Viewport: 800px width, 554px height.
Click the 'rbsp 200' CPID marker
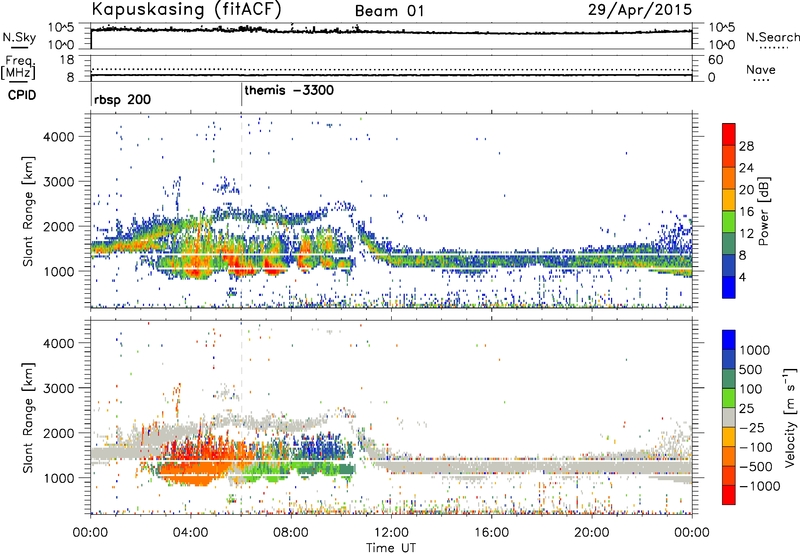122,99
